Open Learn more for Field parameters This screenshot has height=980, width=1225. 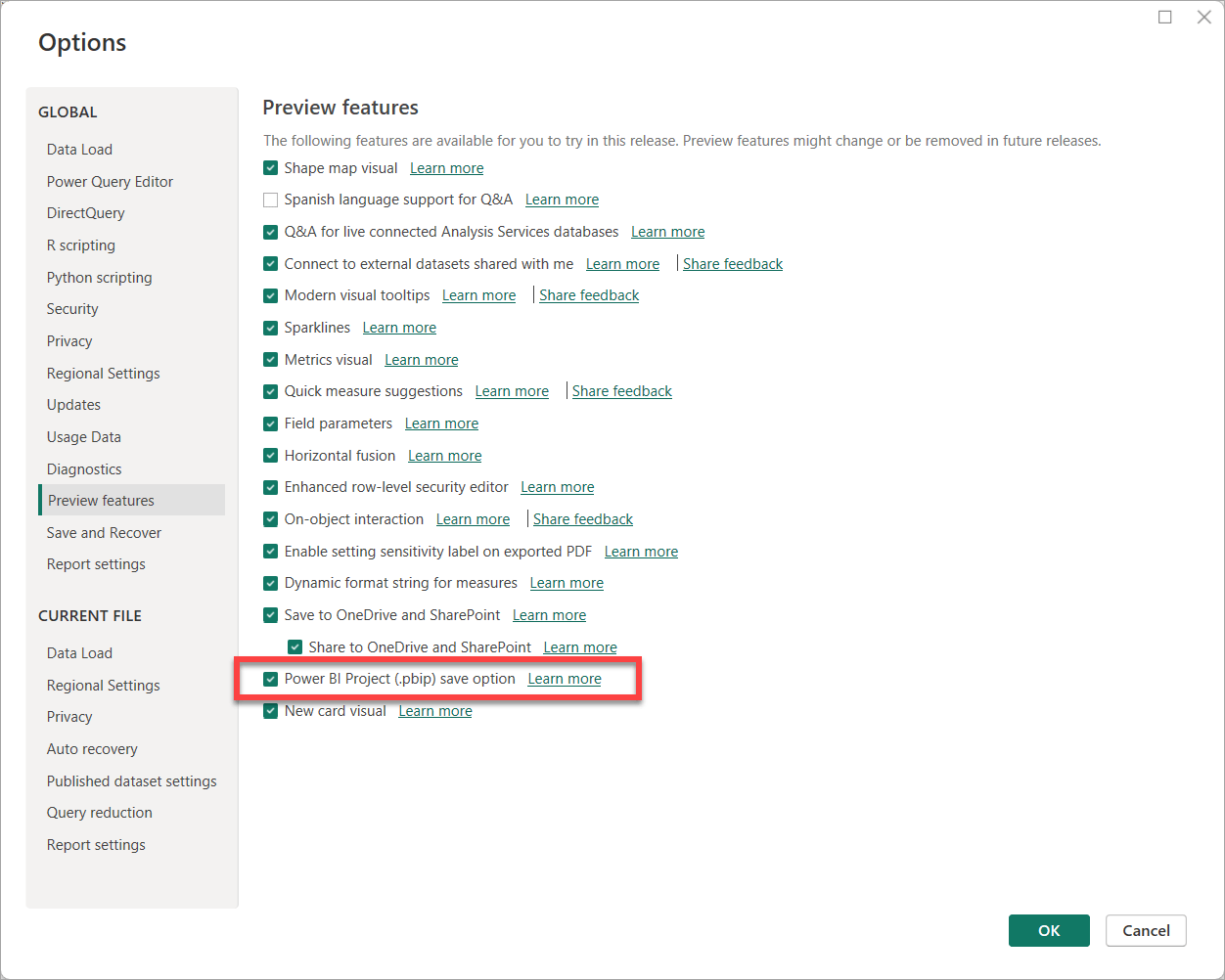point(442,423)
